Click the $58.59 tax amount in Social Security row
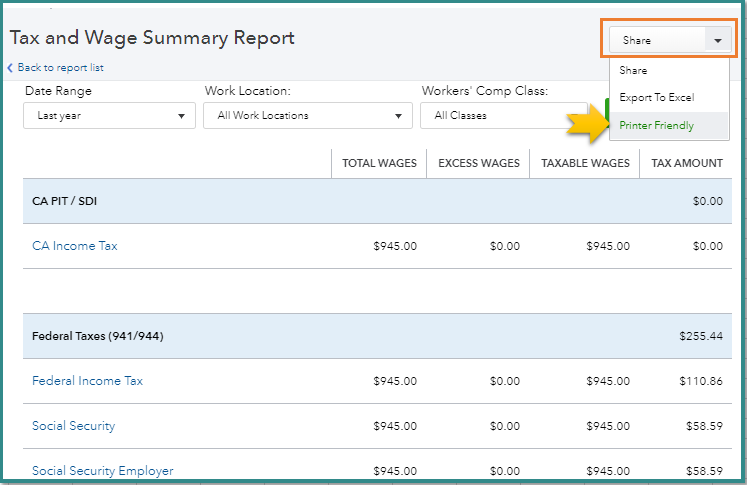The width and height of the screenshot is (747, 485). tap(704, 426)
